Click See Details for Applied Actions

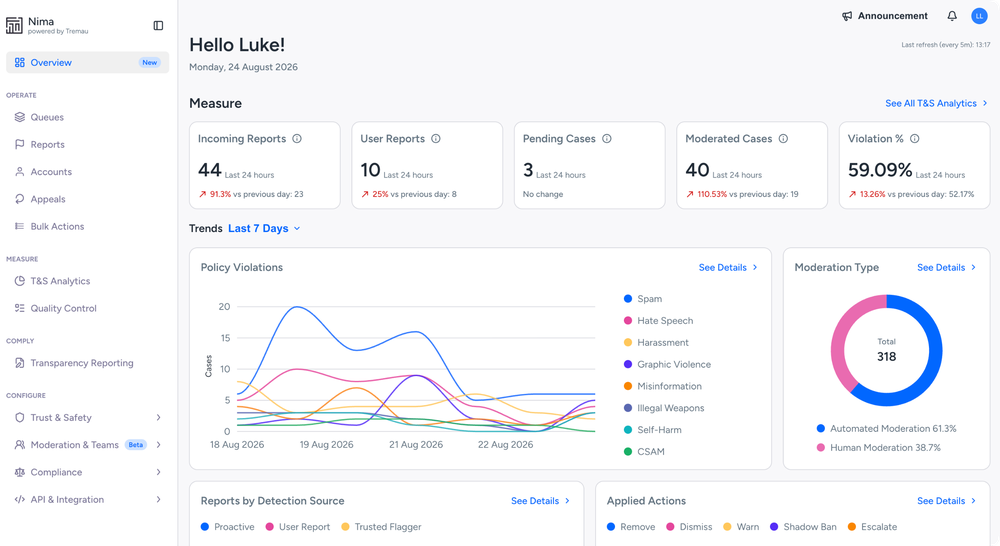(x=946, y=501)
